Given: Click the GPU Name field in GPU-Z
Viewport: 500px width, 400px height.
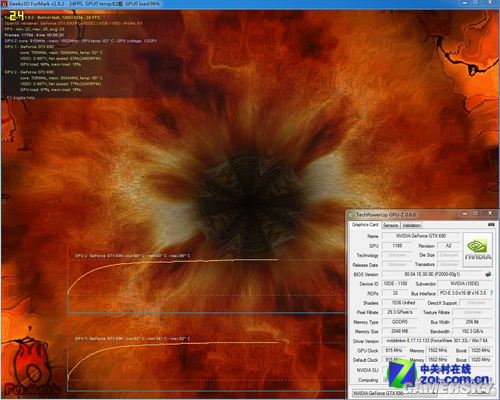Looking at the screenshot, I should pos(421,236).
